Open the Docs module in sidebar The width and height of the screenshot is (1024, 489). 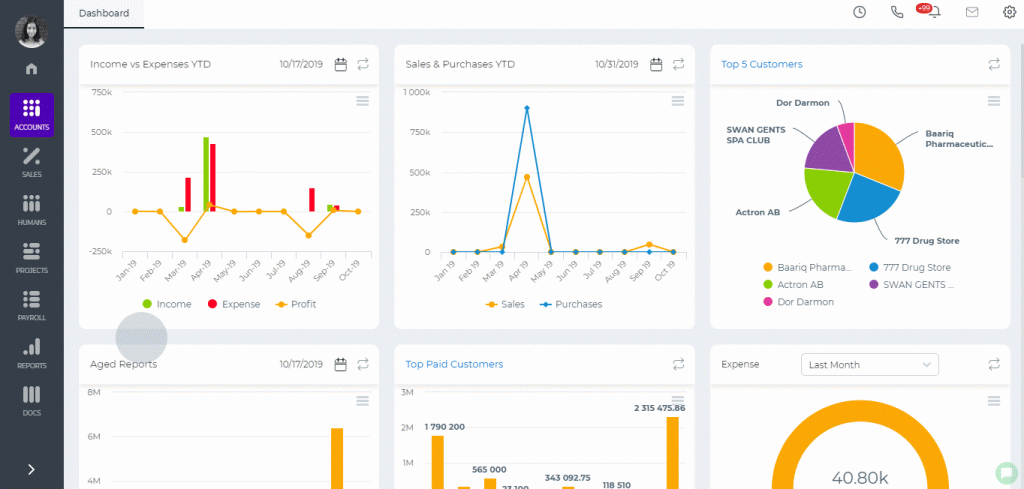(31, 401)
